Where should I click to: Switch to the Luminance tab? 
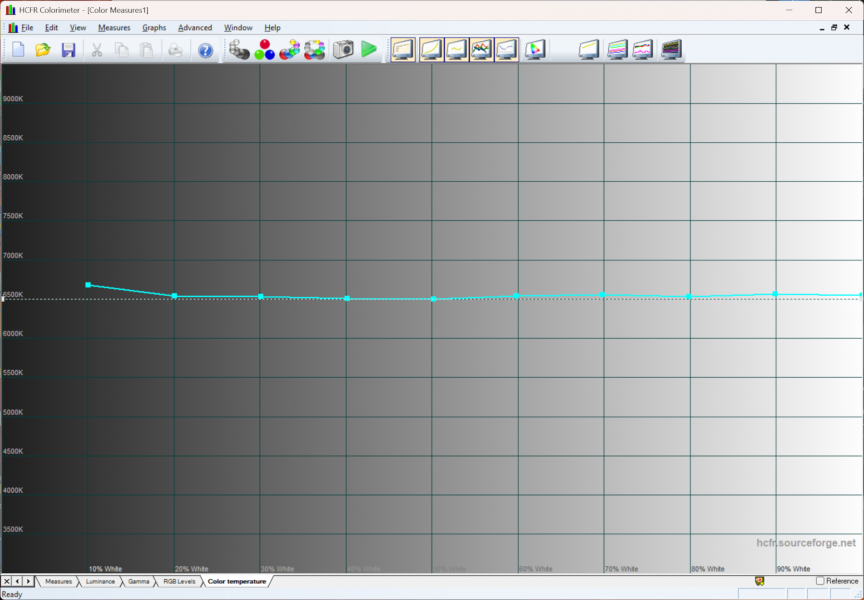click(100, 581)
